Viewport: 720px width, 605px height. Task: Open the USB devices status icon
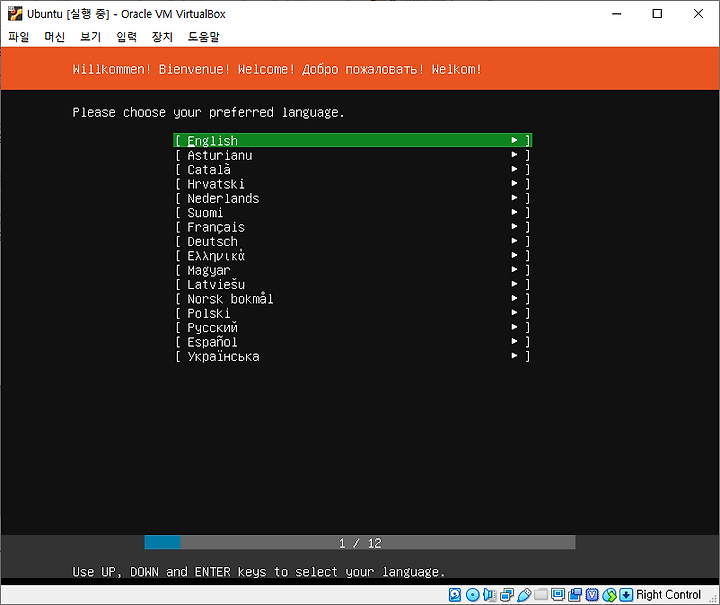[x=524, y=595]
